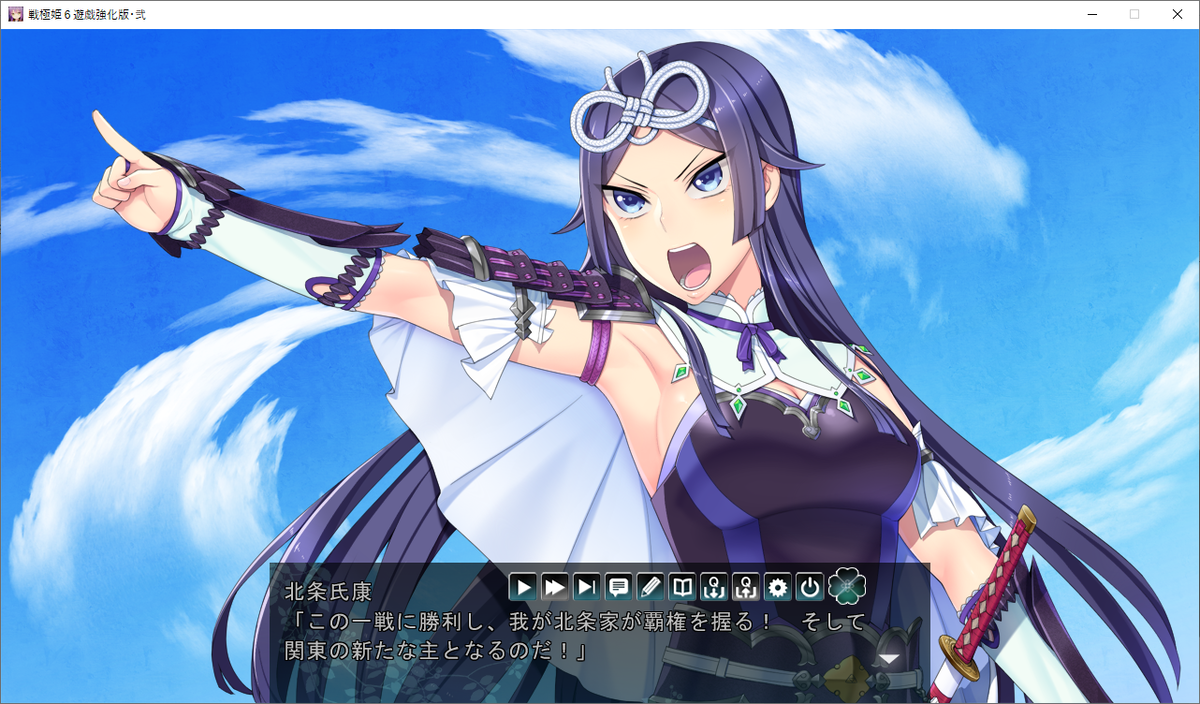Image resolution: width=1200 pixels, height=704 pixels.
Task: Close the game window
Action: click(1178, 15)
